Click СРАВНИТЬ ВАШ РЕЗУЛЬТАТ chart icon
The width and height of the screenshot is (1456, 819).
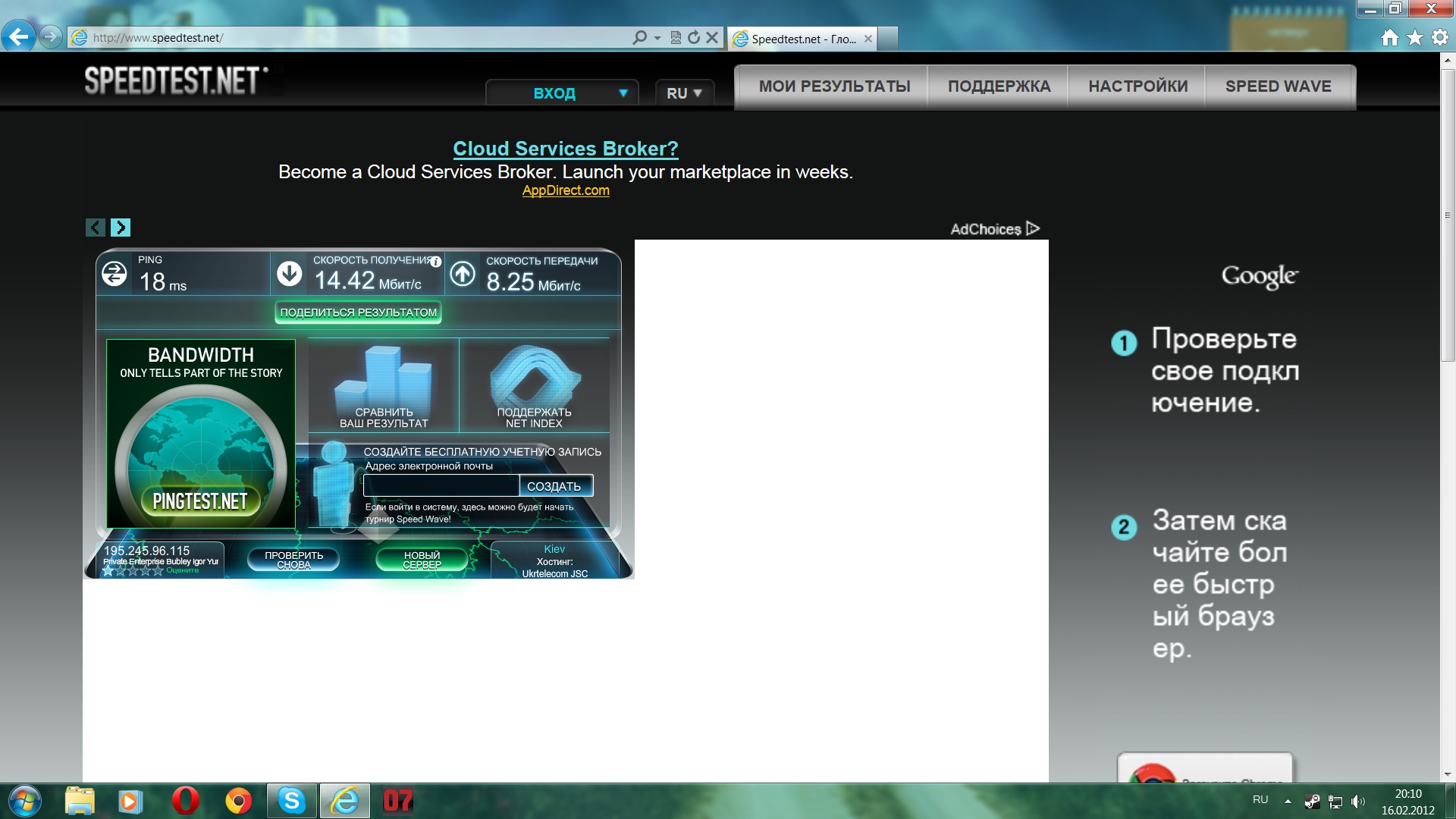click(384, 385)
